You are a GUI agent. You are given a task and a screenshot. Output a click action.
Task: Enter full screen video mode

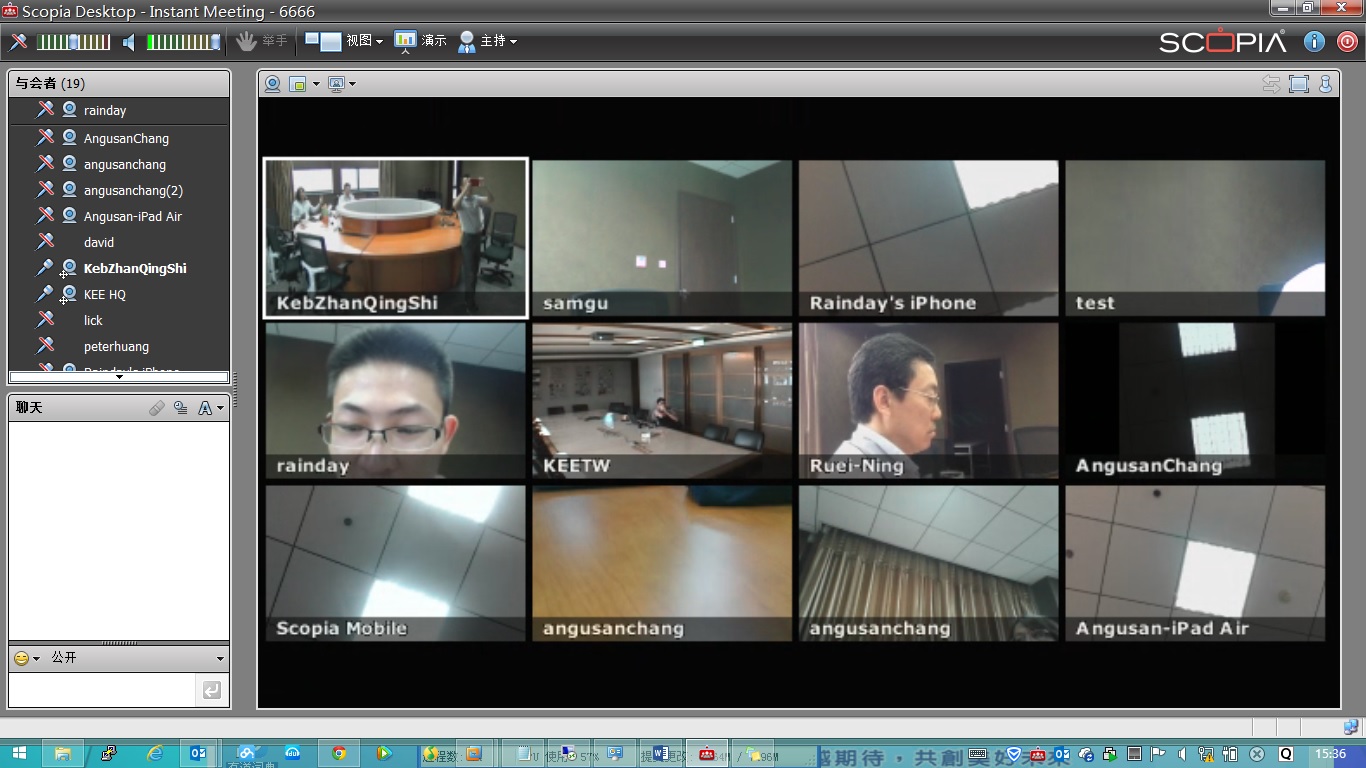click(1298, 84)
